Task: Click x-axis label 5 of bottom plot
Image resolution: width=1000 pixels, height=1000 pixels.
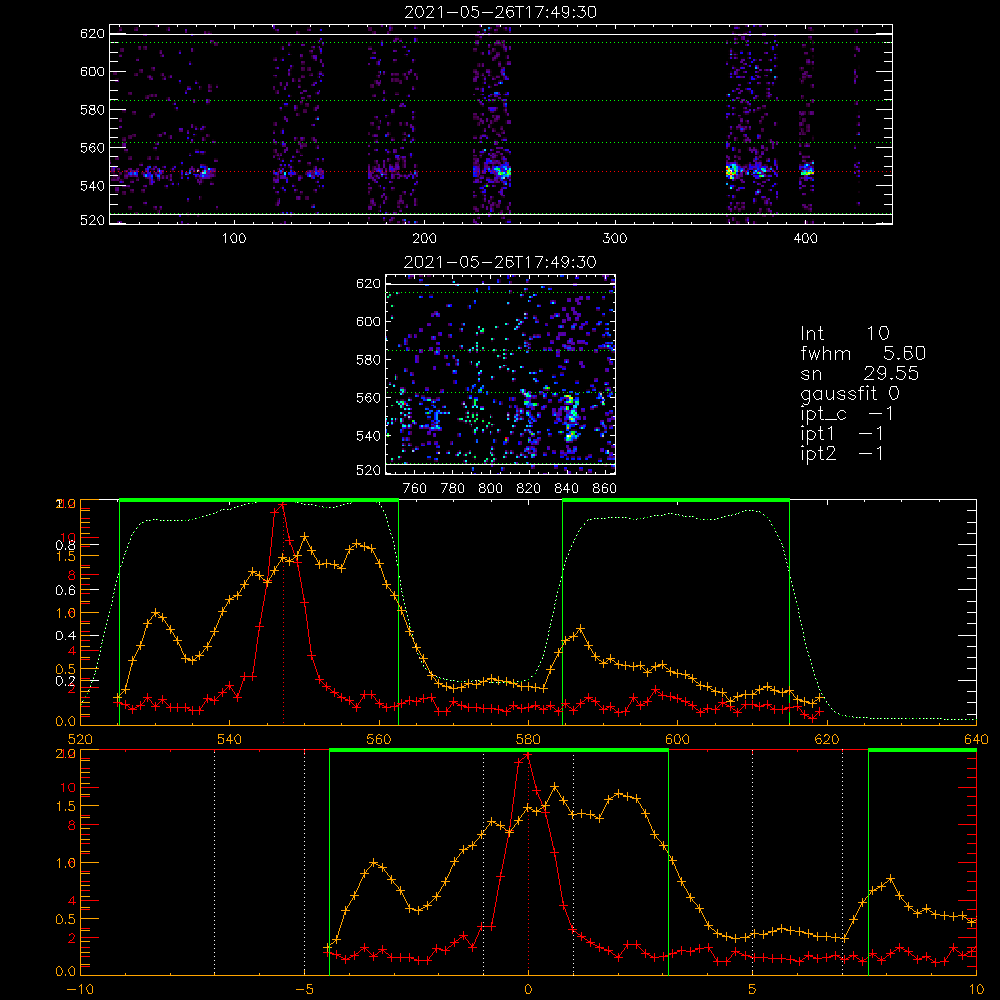Action: click(753, 989)
